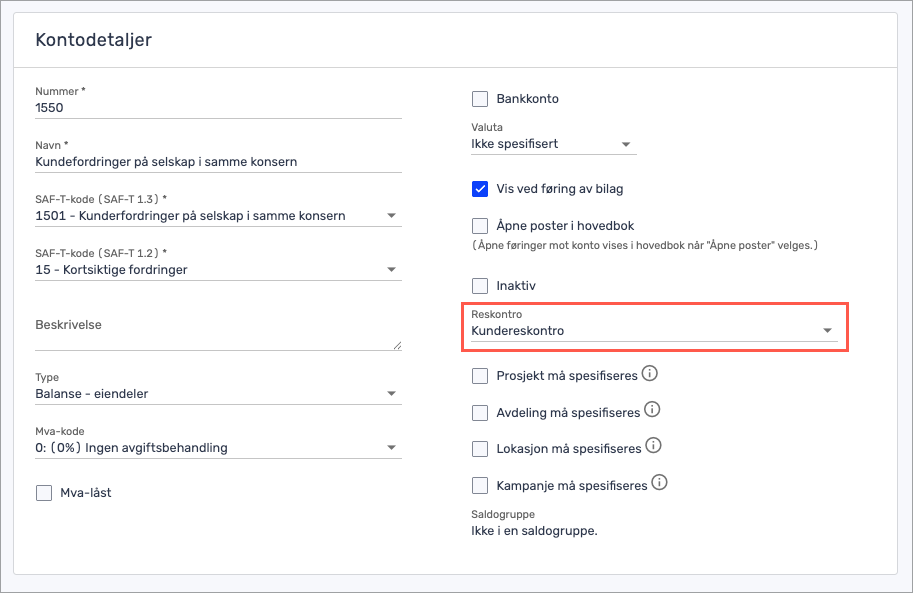Tick the Lokasjon må spesifiseres checkbox
This screenshot has width=913, height=593.
click(480, 448)
